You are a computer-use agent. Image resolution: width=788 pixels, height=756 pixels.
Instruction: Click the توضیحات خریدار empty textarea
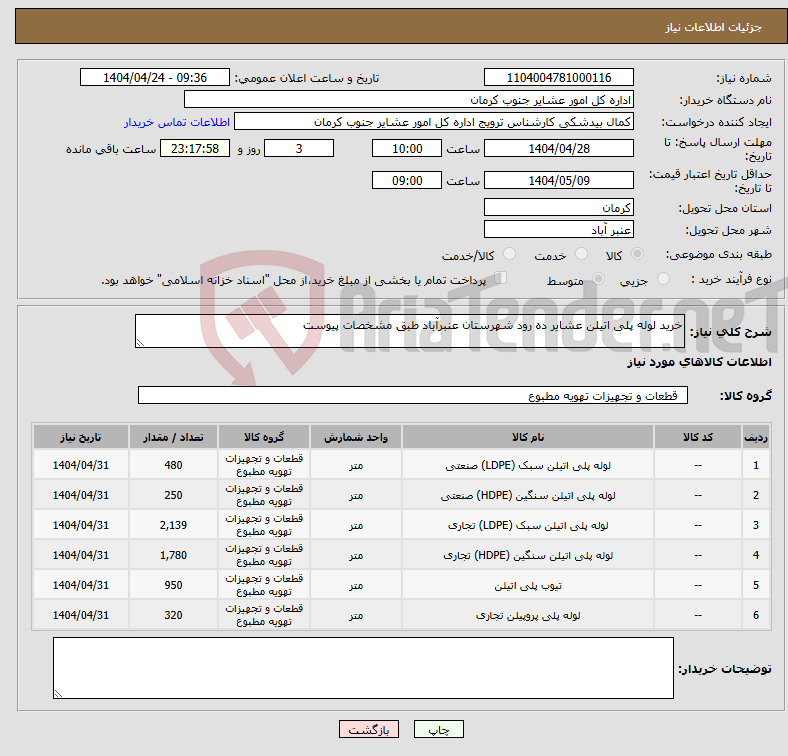tap(363, 668)
